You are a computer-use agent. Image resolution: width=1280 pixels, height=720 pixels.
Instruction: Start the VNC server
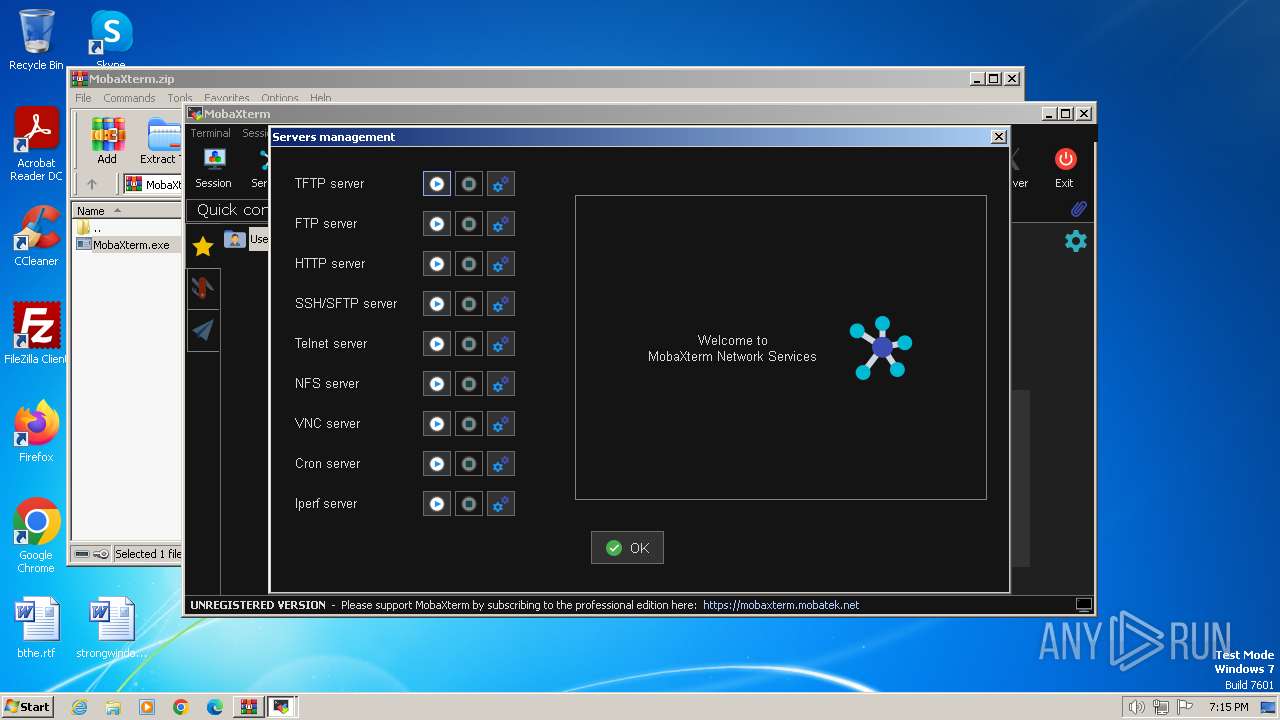pyautogui.click(x=437, y=424)
